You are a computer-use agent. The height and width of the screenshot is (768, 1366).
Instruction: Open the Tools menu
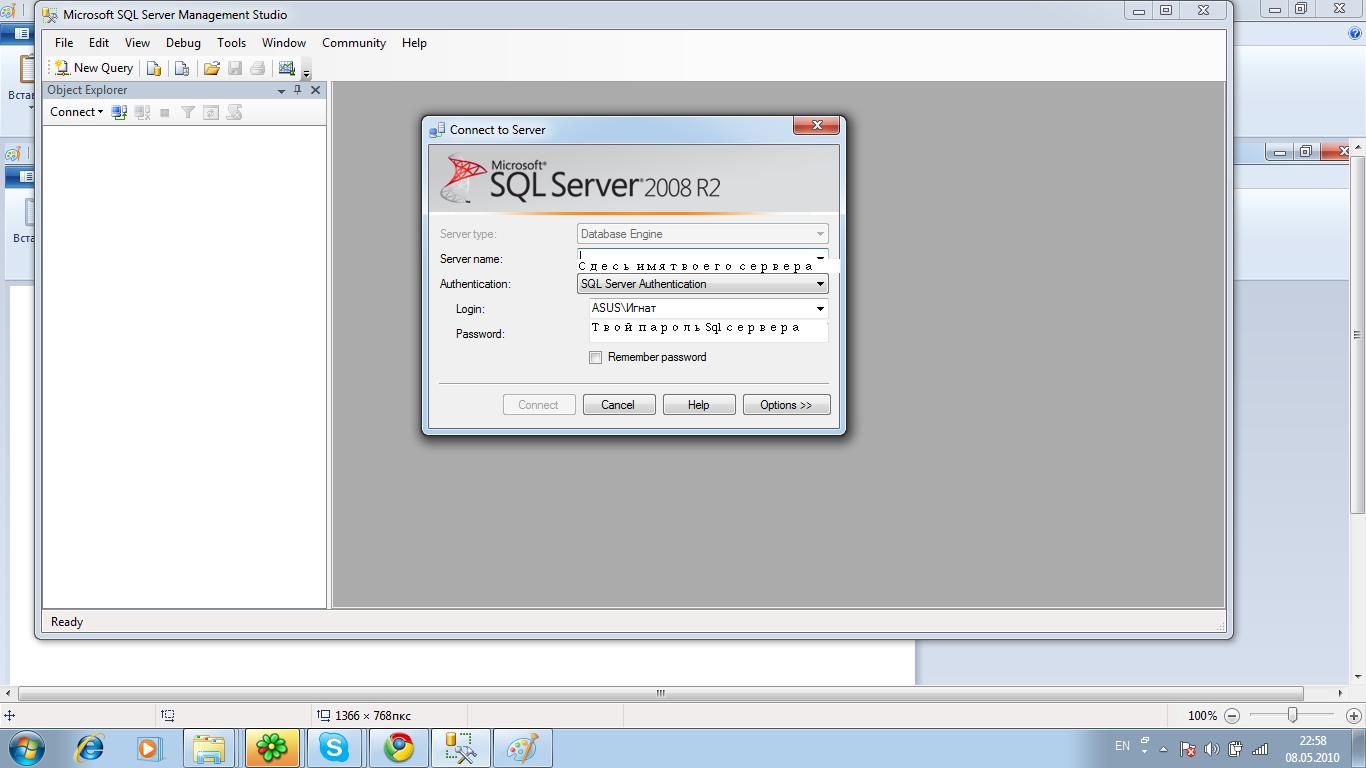click(x=231, y=43)
